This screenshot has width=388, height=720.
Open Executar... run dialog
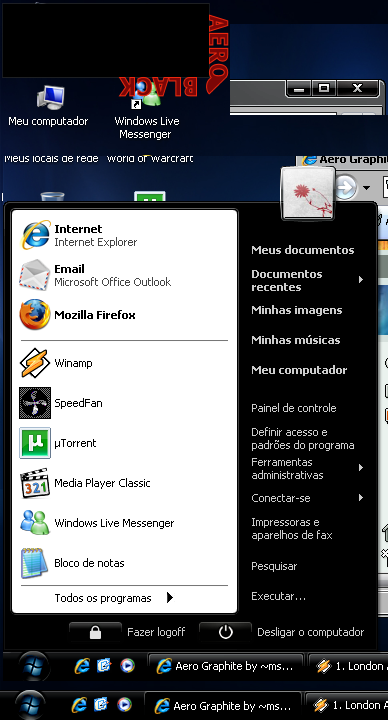click(278, 596)
